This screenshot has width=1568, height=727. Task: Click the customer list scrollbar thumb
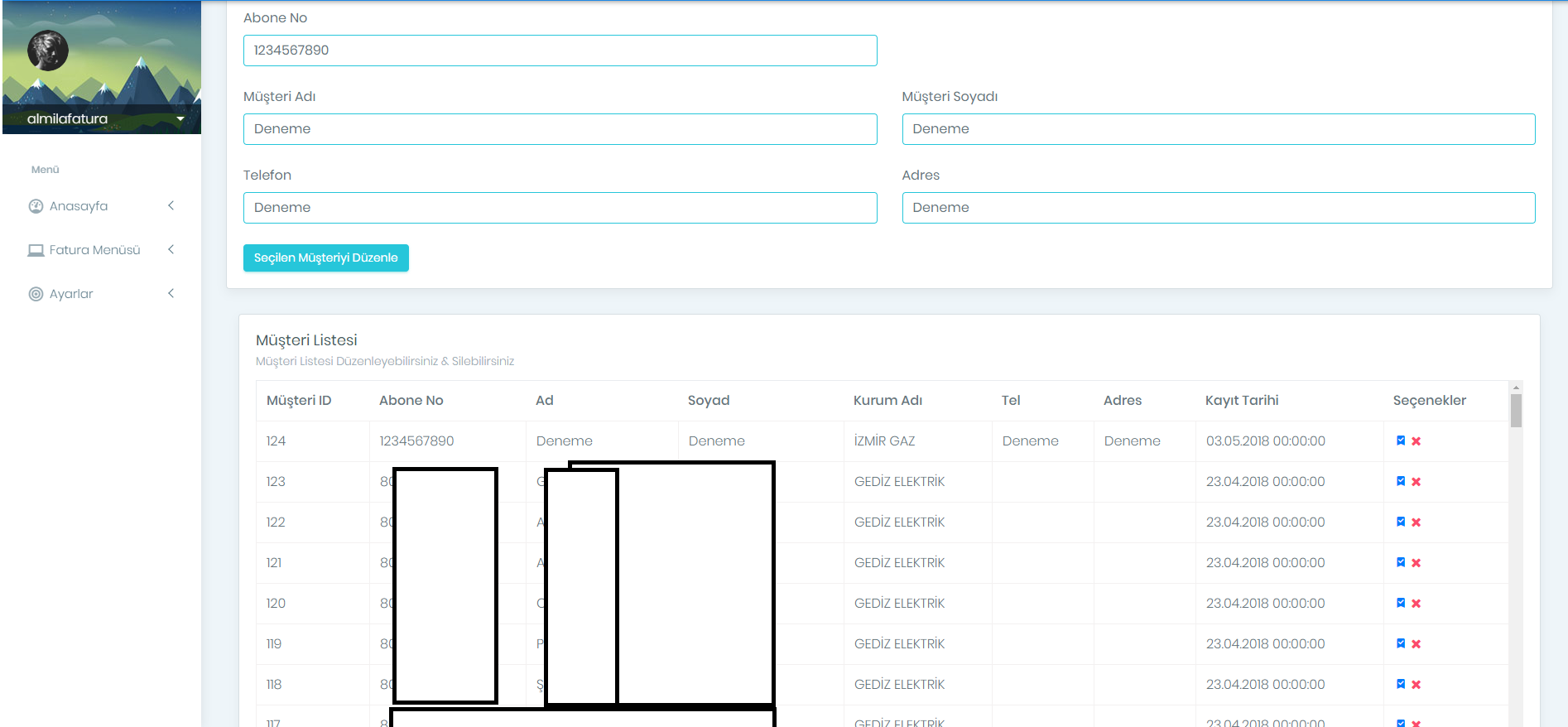pyautogui.click(x=1516, y=411)
